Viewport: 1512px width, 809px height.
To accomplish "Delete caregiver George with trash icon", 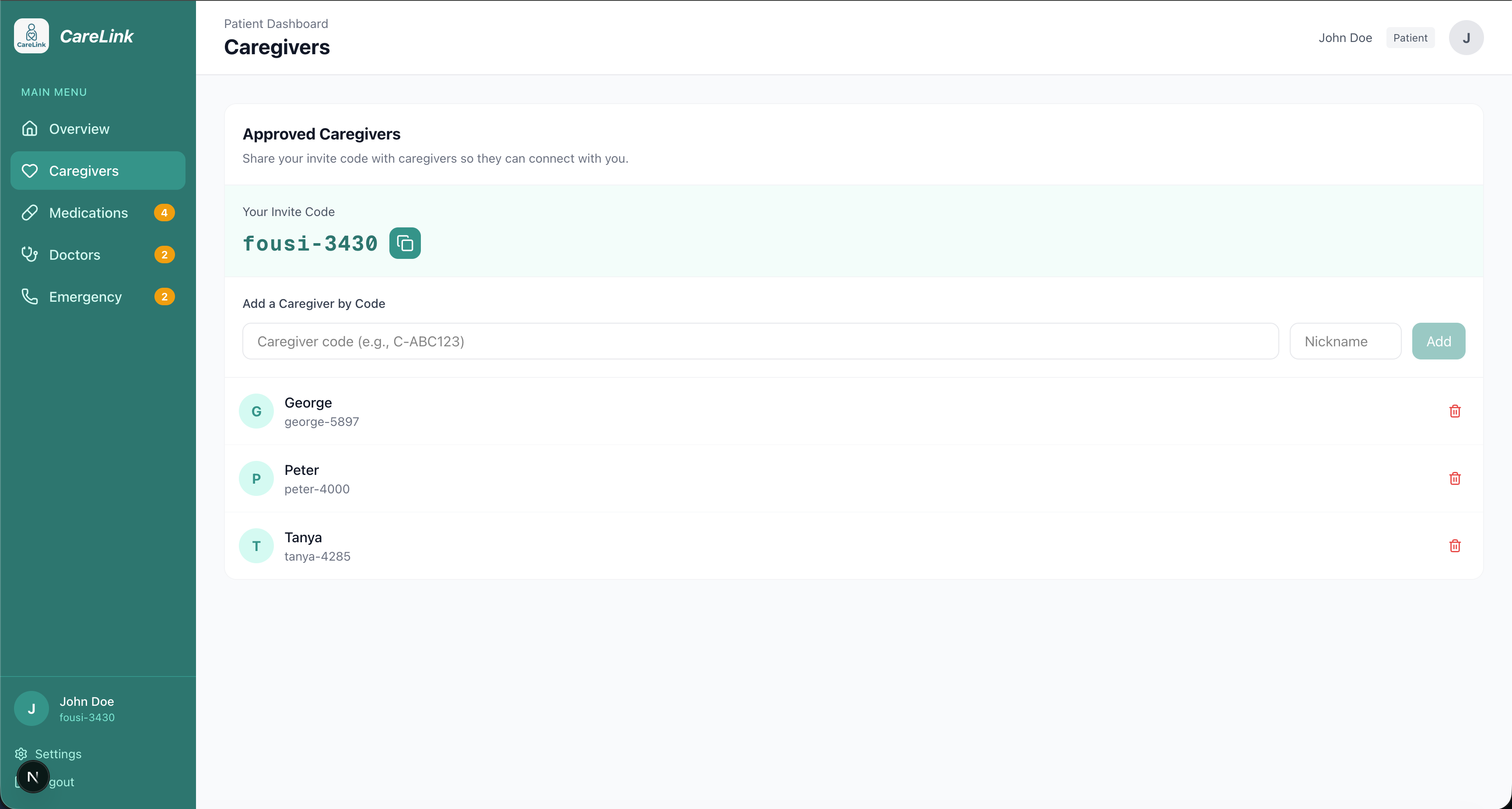I will coord(1455,411).
